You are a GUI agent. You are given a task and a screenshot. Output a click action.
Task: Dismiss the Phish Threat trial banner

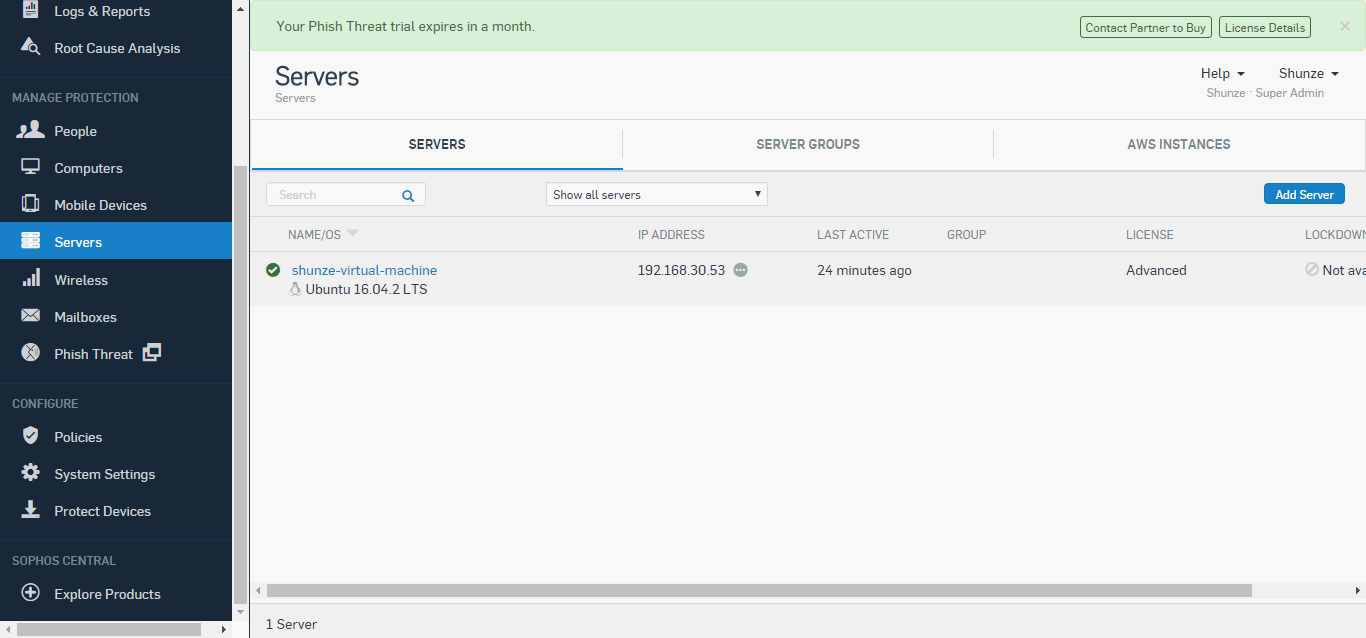point(1345,27)
